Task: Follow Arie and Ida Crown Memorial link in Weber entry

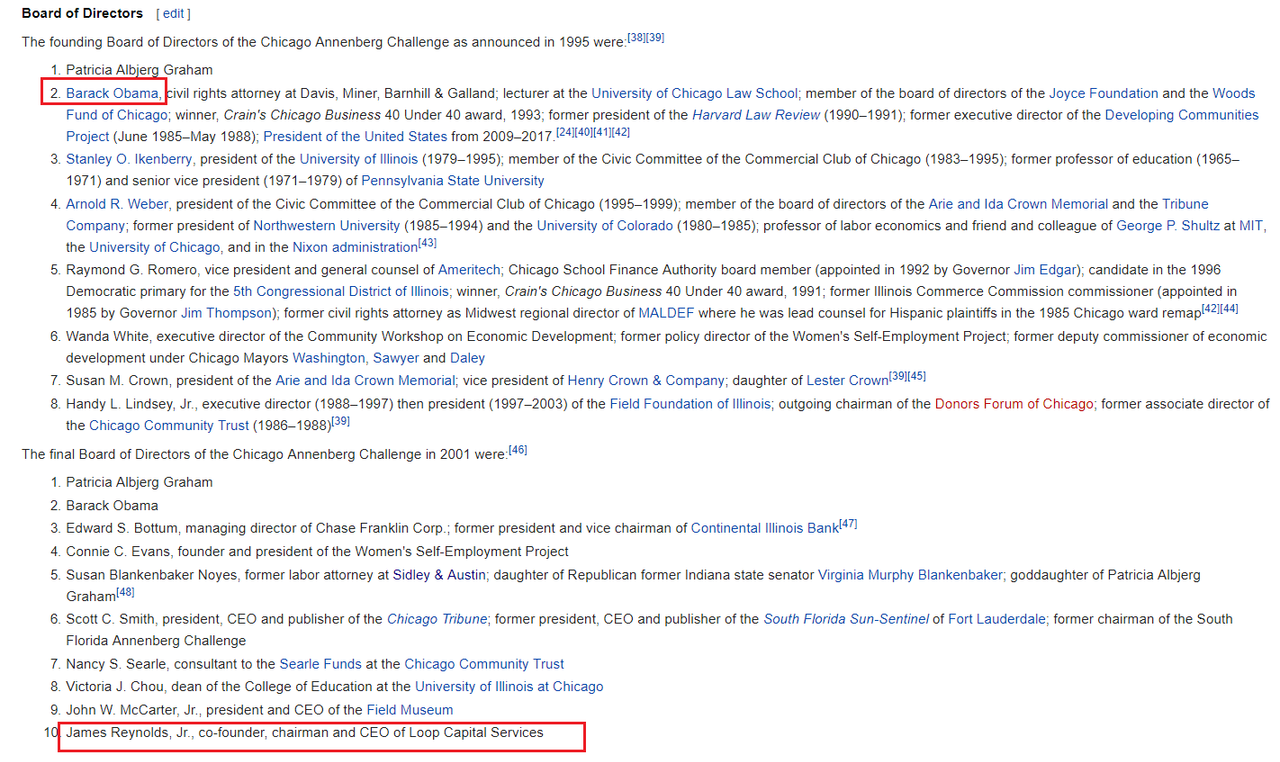Action: pos(1018,204)
